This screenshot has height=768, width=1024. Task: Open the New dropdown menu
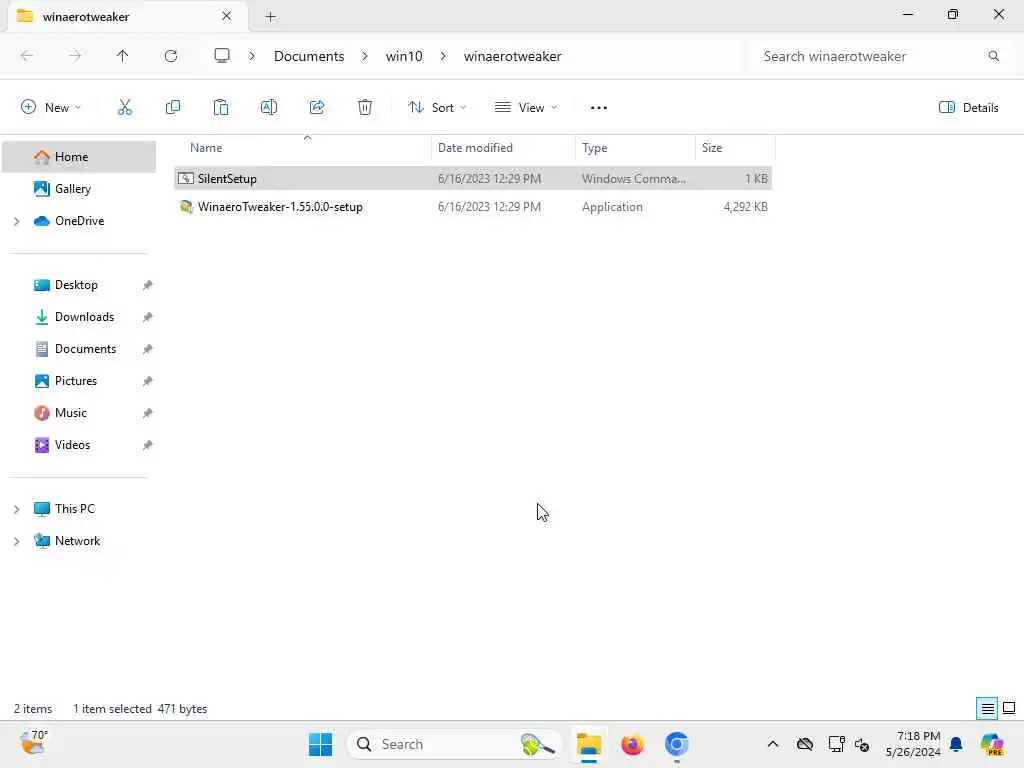52,108
